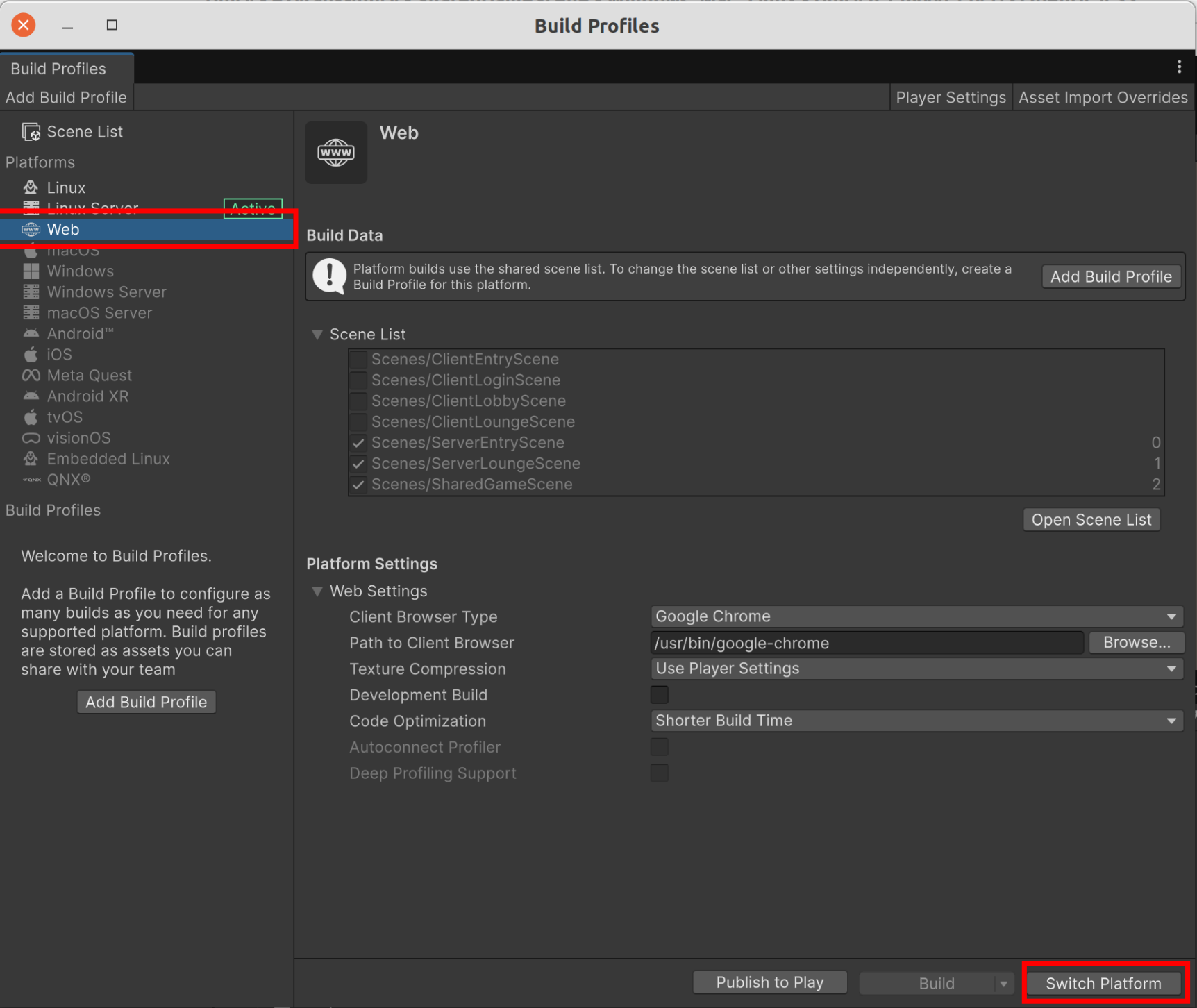Open the Client Browser Type dropdown
Screen dimensions: 1197x1008
coord(916,616)
